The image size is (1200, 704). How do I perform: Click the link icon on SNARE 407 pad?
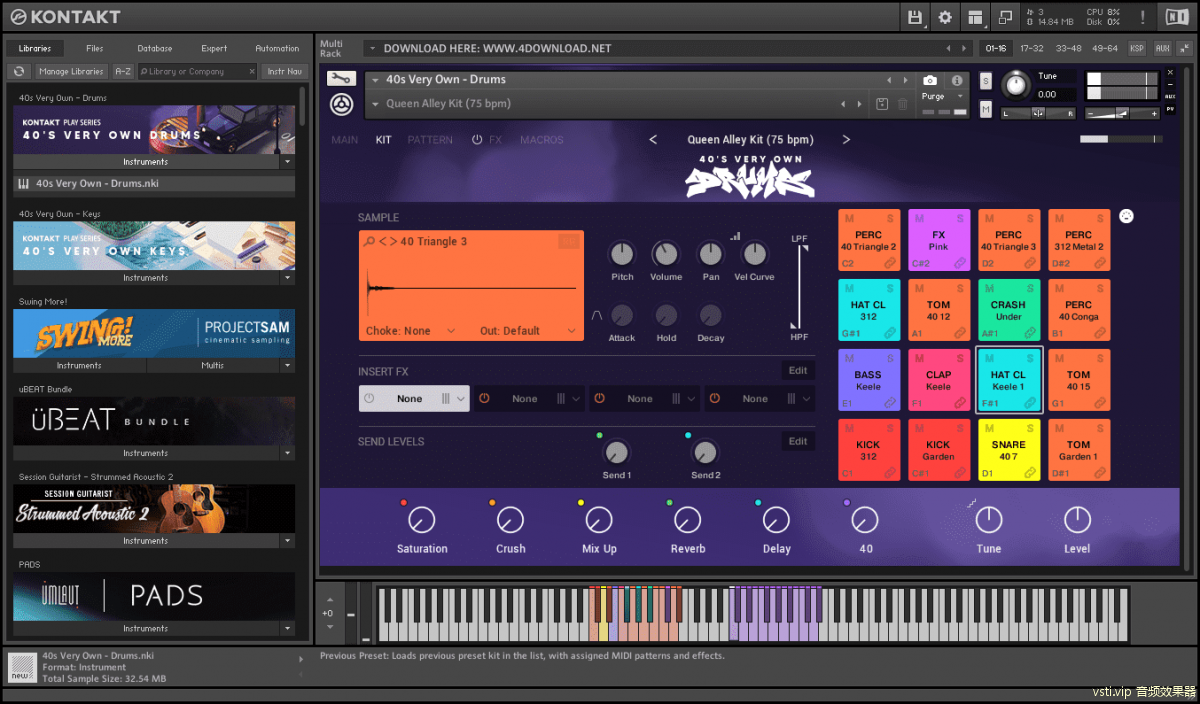[1030, 472]
